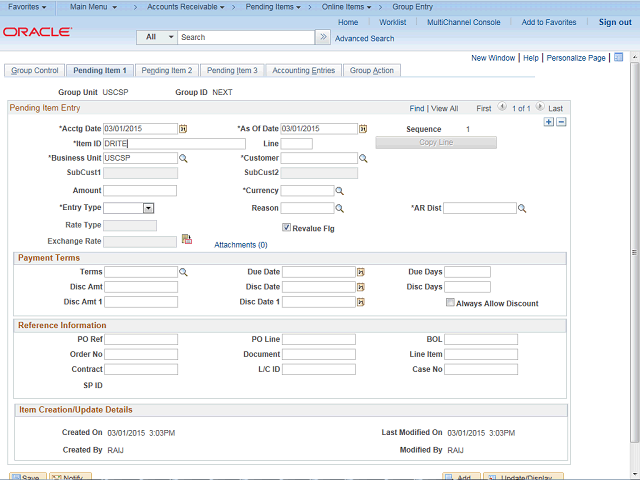Click the Attachments (0) link

click(240, 244)
